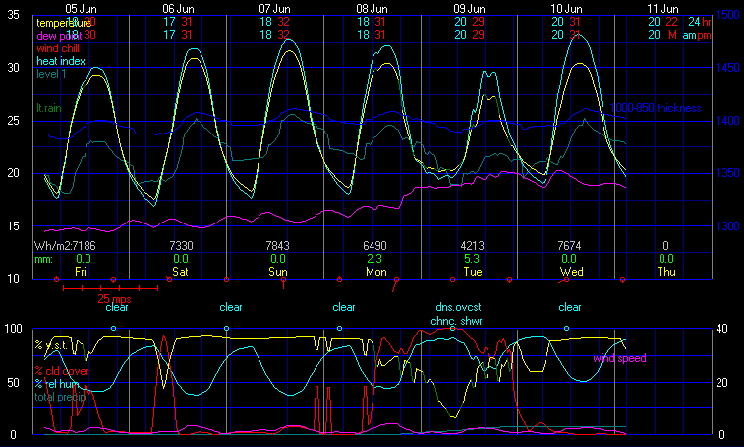The image size is (744, 447).
Task: Select the "06 Jun" date header
Action: [178, 9]
